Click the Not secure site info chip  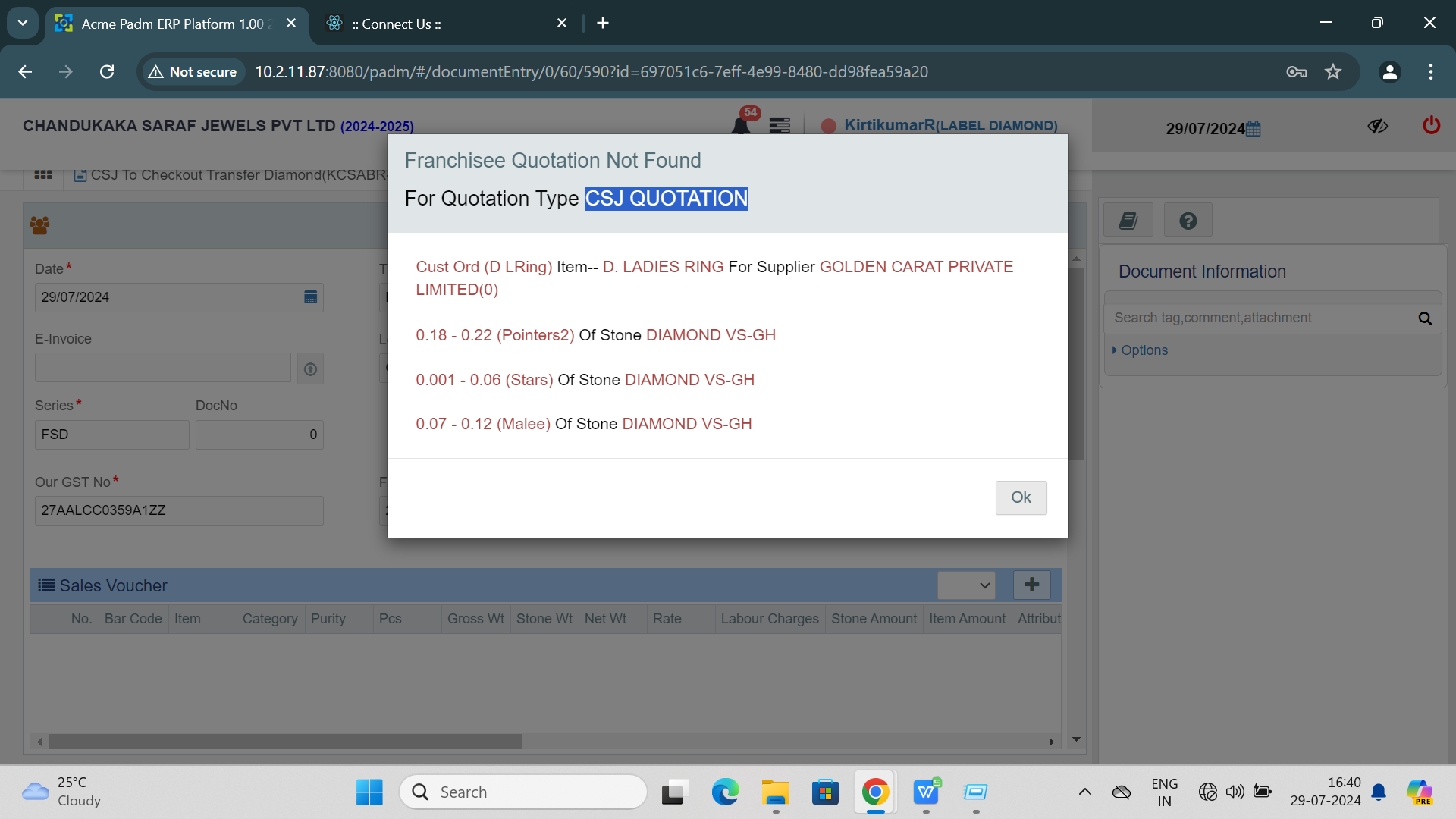[x=193, y=71]
